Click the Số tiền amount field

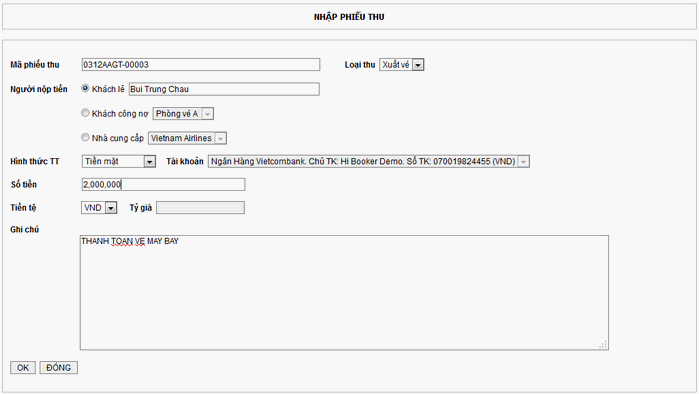click(164, 185)
